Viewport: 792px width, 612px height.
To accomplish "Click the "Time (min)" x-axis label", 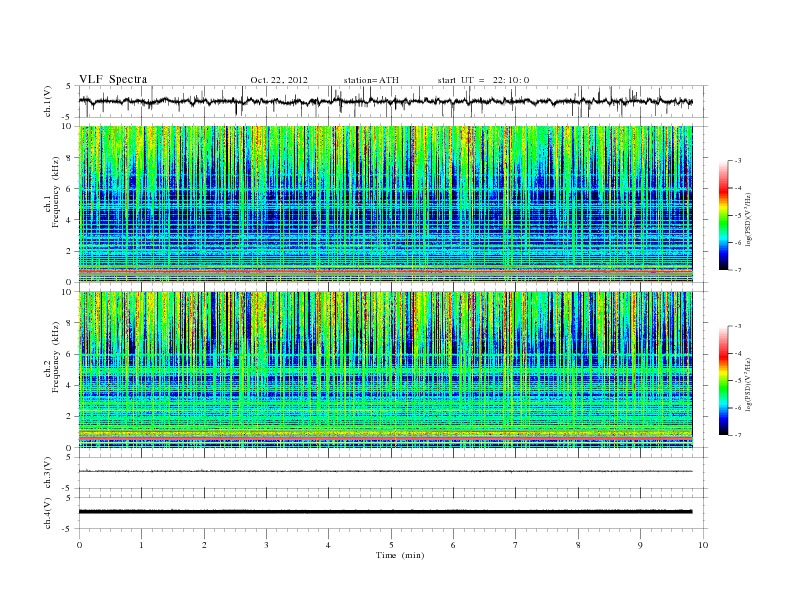I will [x=400, y=555].
